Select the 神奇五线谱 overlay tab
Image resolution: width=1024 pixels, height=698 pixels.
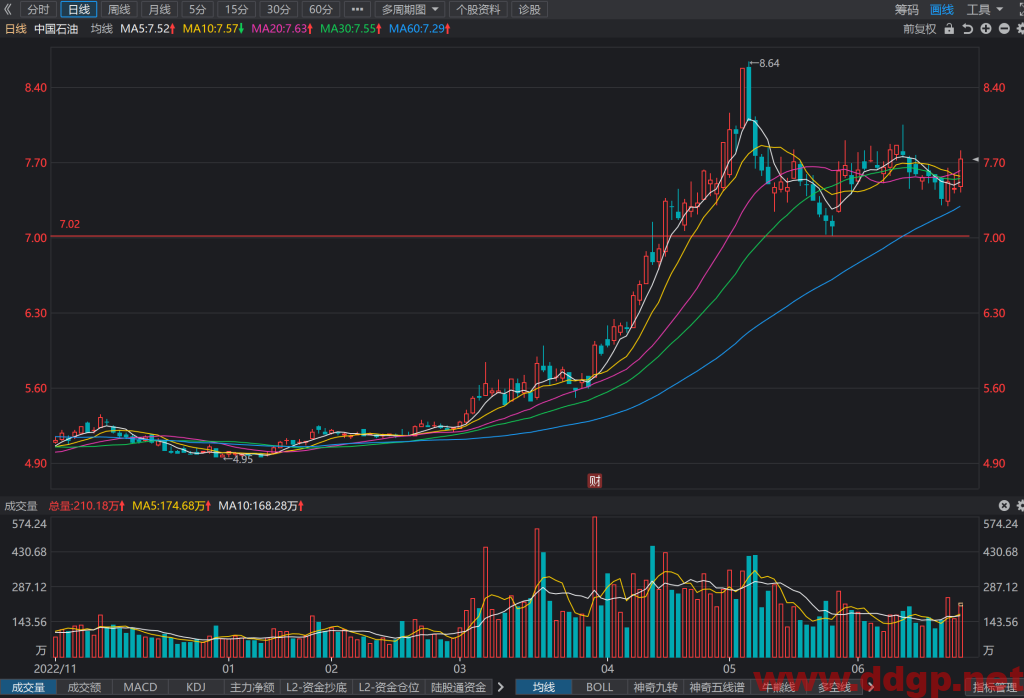coord(717,687)
